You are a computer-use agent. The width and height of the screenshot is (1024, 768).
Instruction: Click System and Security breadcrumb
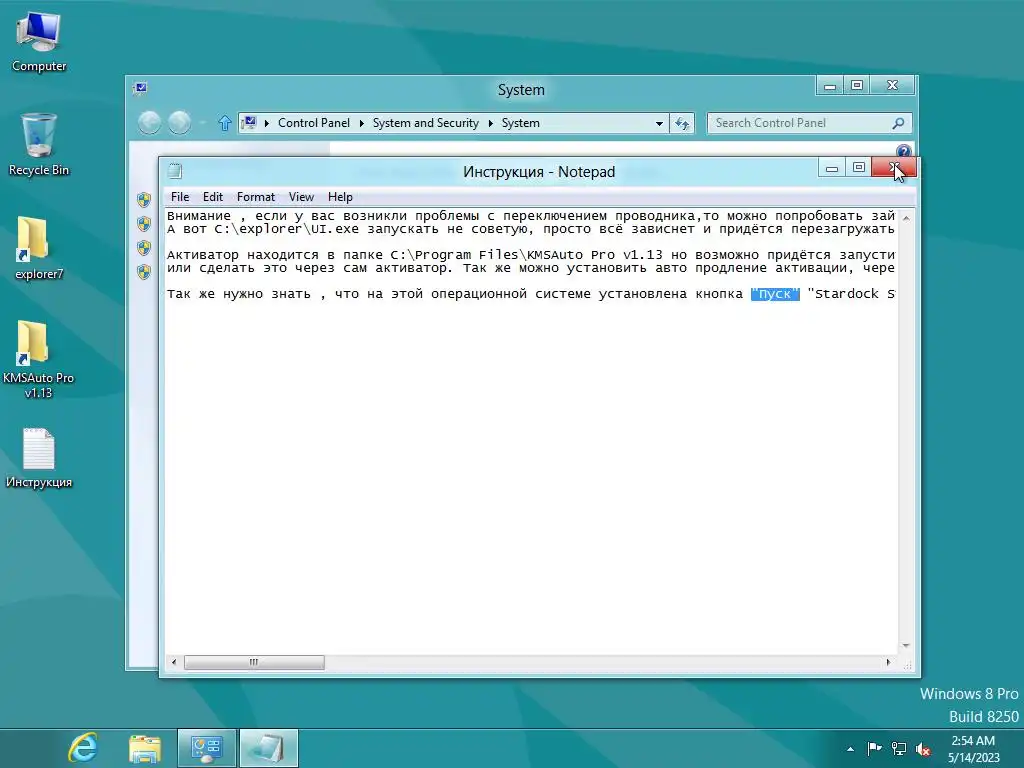coord(426,123)
